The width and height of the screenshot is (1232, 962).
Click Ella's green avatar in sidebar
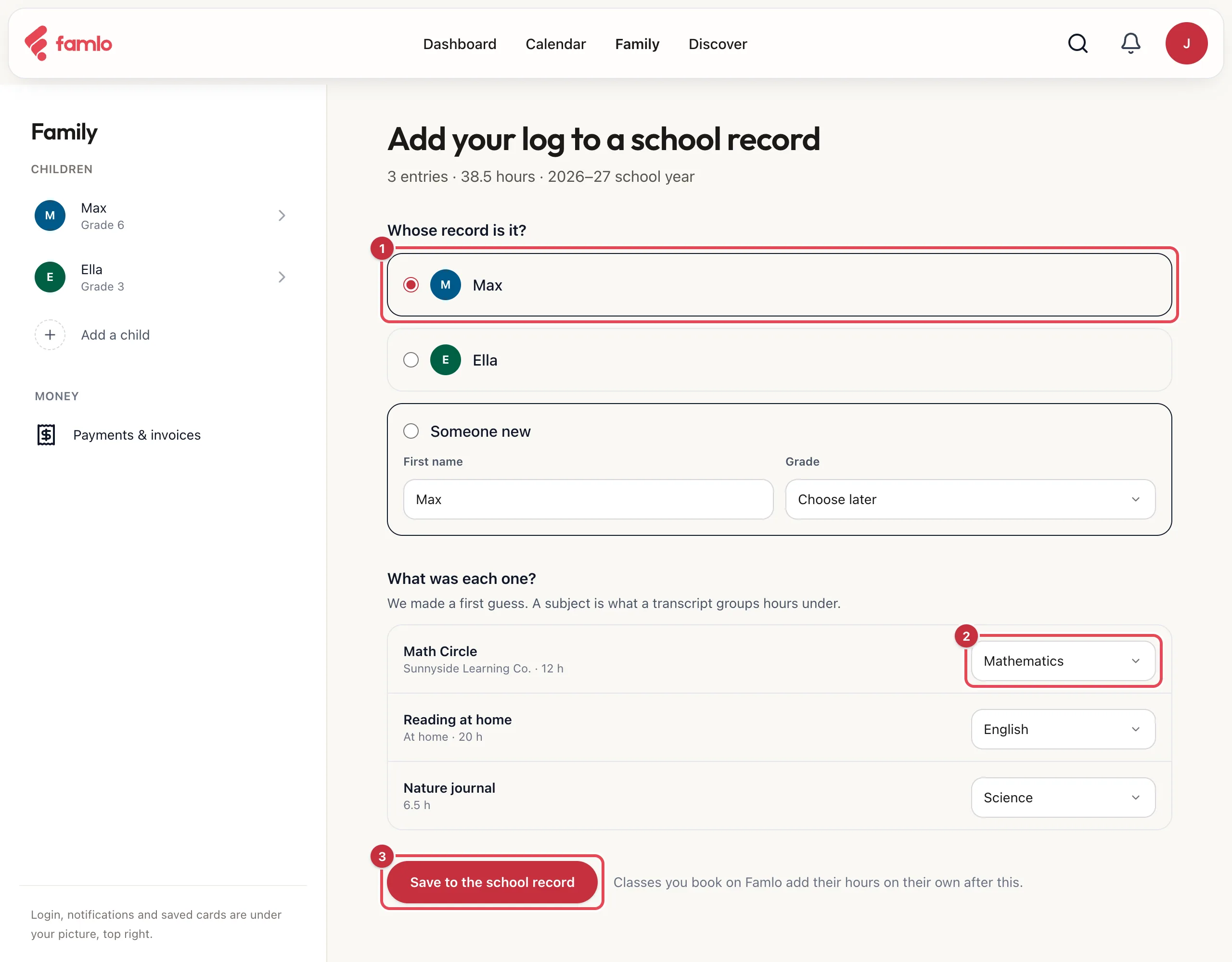(x=50, y=277)
